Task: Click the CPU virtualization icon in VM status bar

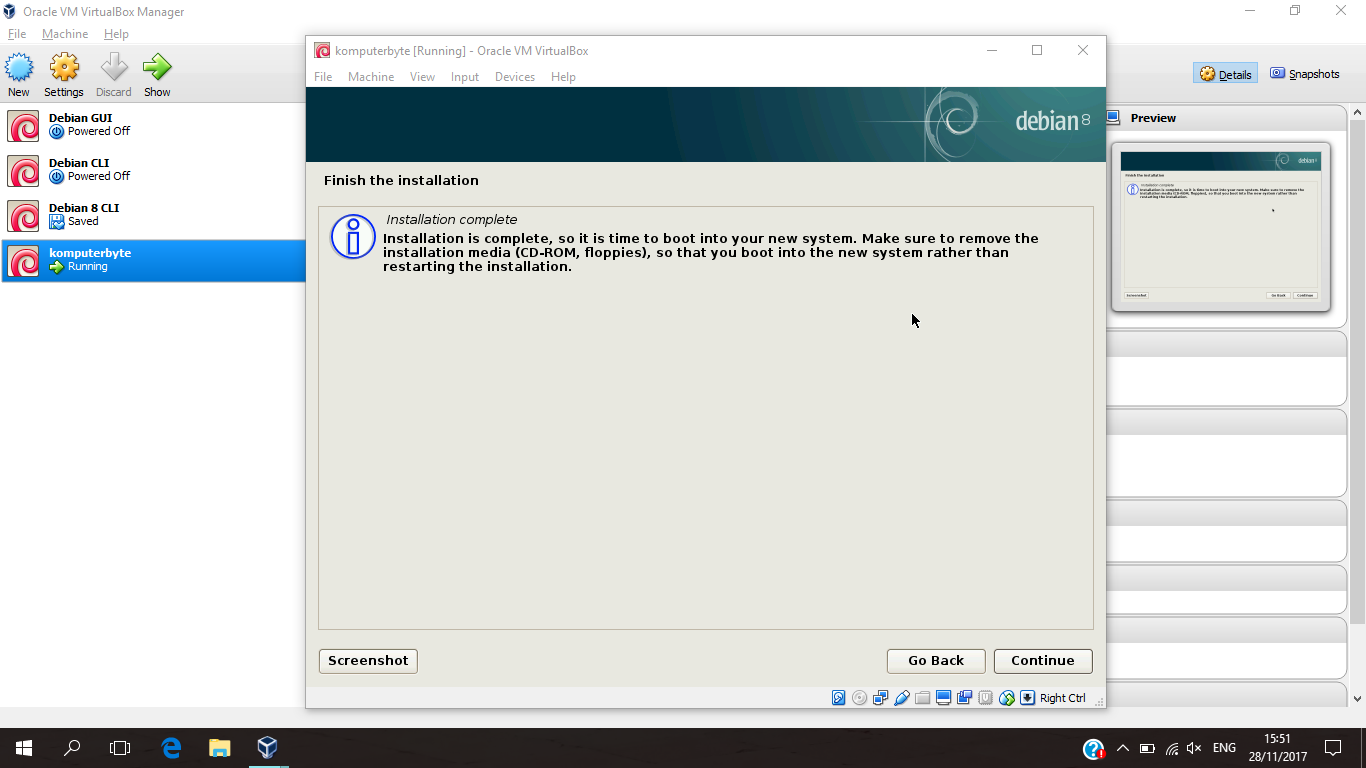Action: point(985,698)
